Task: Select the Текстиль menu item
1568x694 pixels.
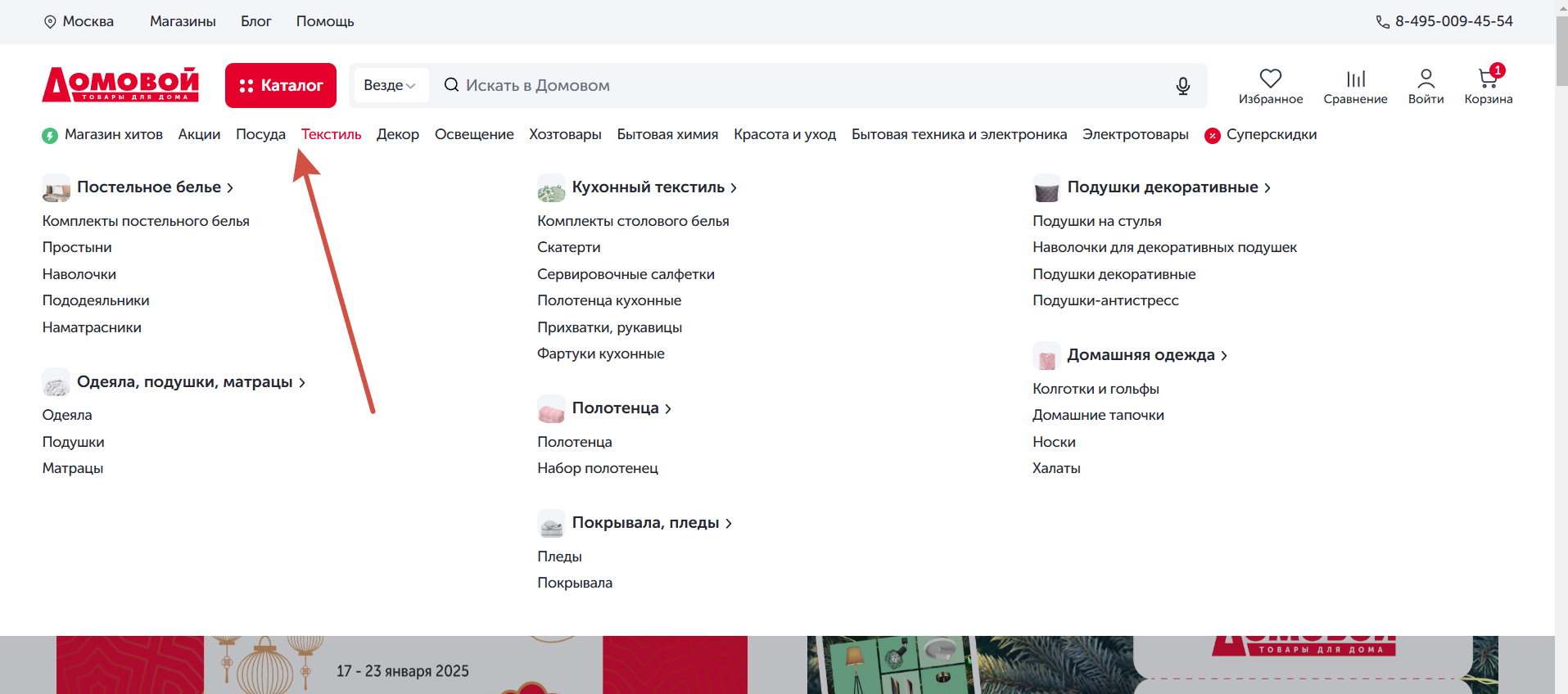Action: (331, 134)
